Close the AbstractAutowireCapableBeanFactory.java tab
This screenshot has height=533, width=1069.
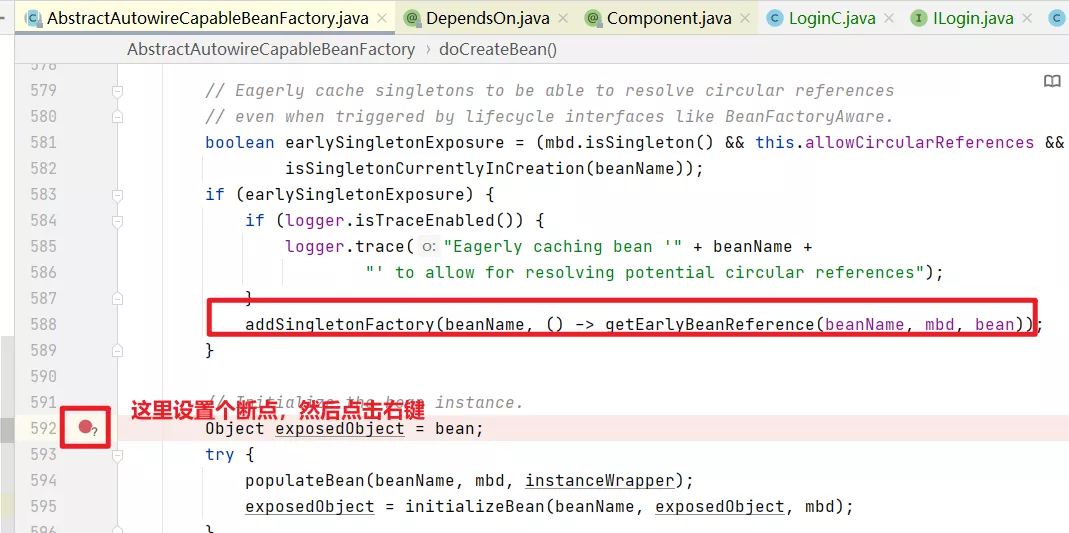tap(382, 18)
